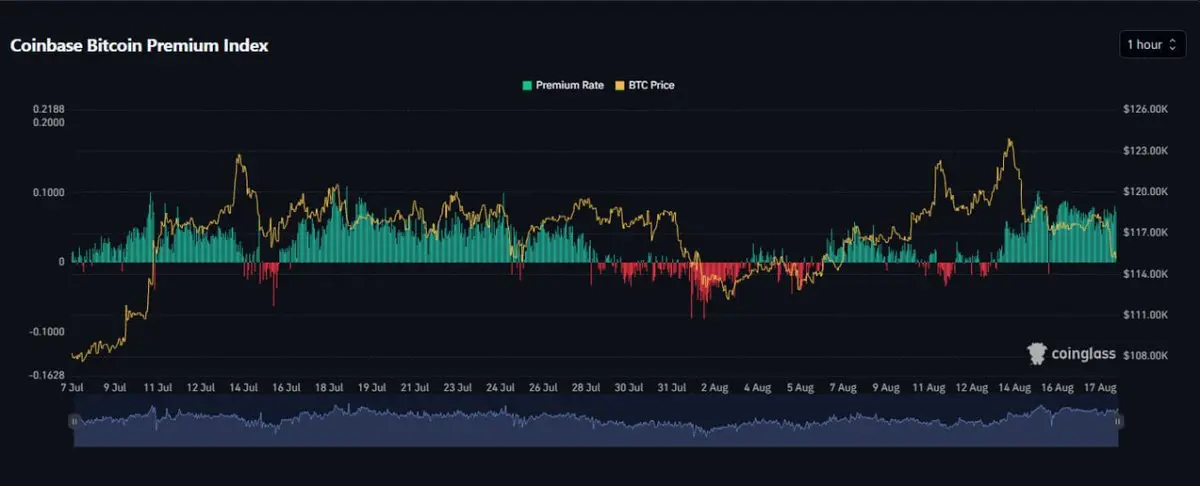This screenshot has height=486, width=1200.
Task: Click the $111.00K price axis label
Action: 1145,315
